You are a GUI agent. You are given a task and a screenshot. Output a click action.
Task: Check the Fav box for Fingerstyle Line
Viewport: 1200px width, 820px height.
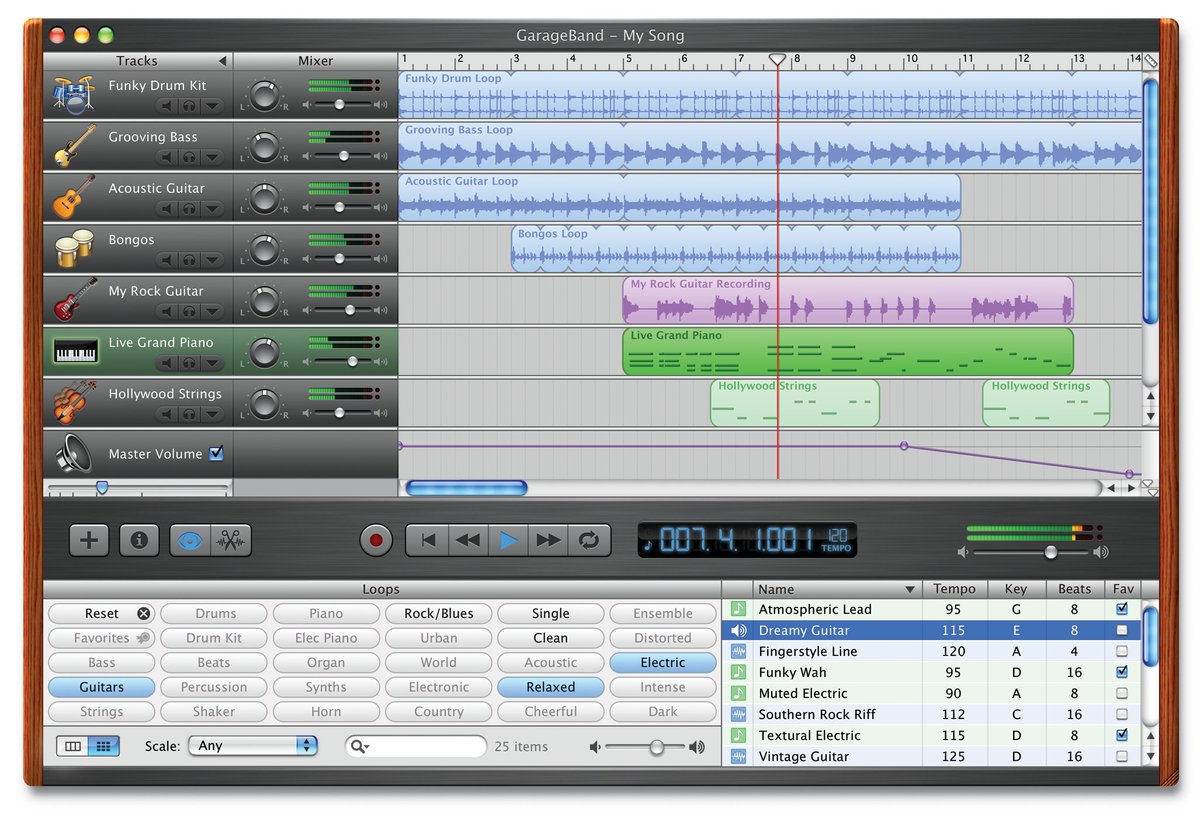point(1122,651)
